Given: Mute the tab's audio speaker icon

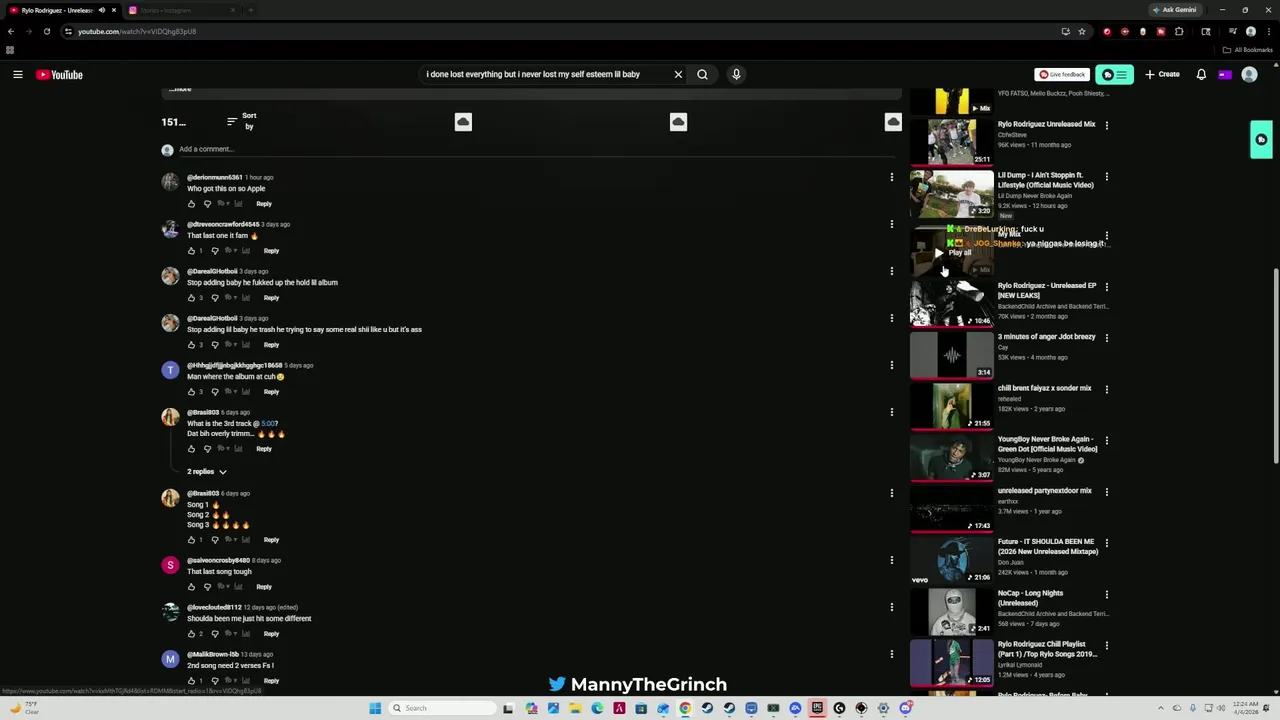Looking at the screenshot, I should [101, 10].
